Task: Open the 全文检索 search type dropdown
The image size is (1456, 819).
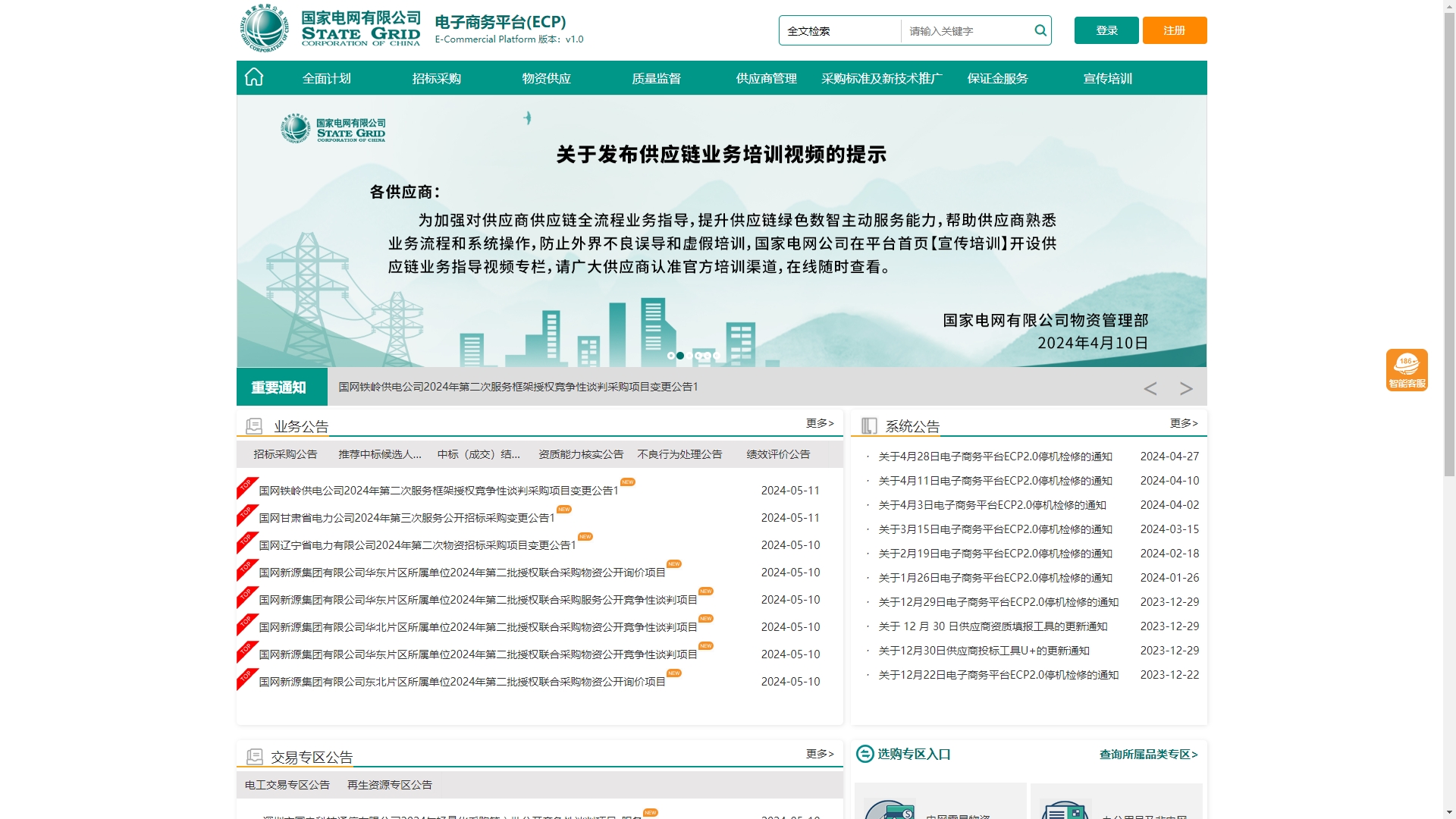Action: point(840,31)
